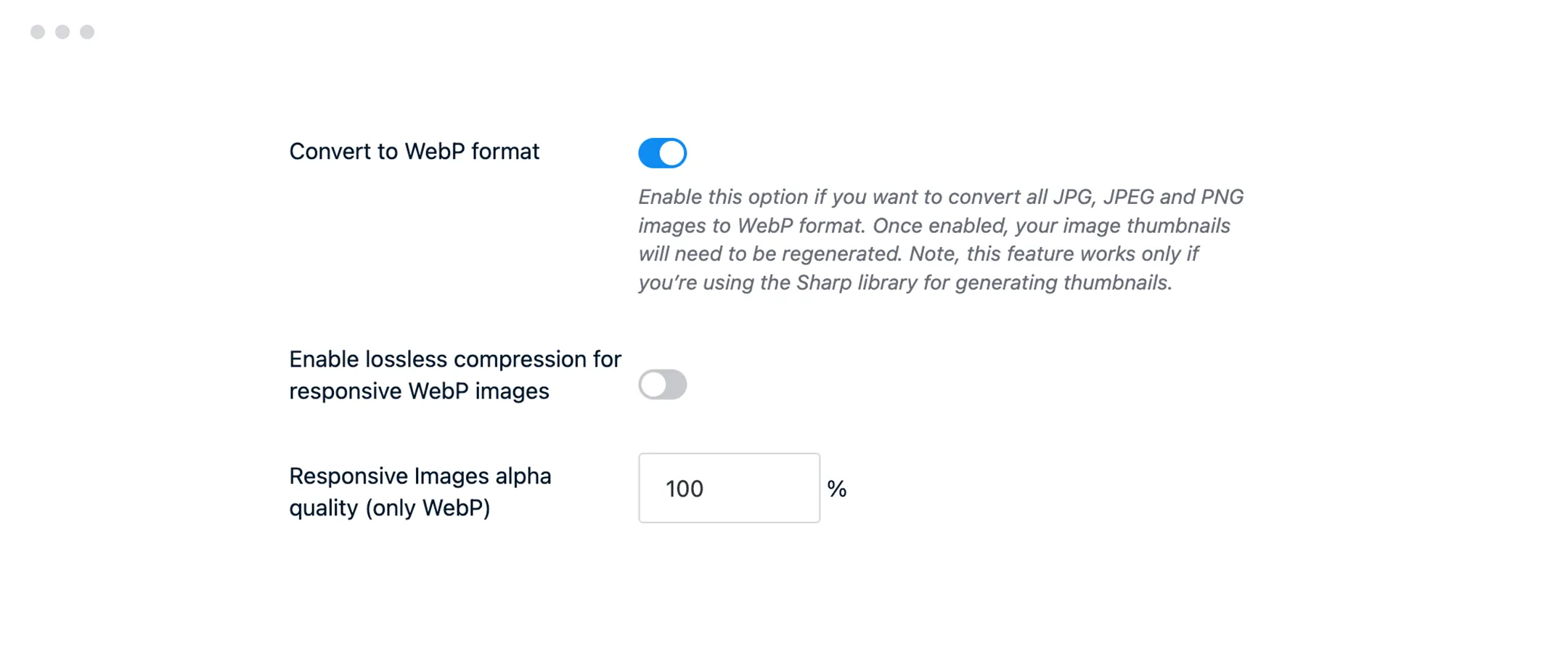This screenshot has height=649, width=1568.
Task: Click the third gray window dot
Action: (86, 31)
